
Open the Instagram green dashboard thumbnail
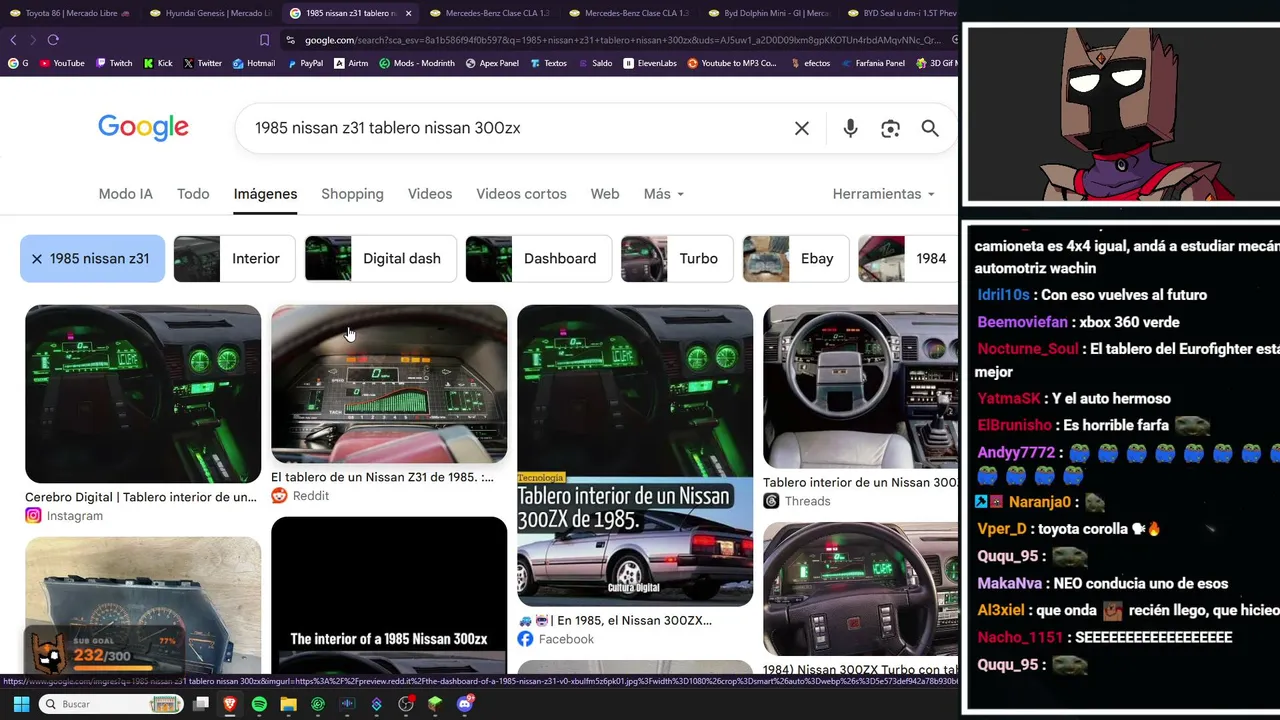(143, 394)
